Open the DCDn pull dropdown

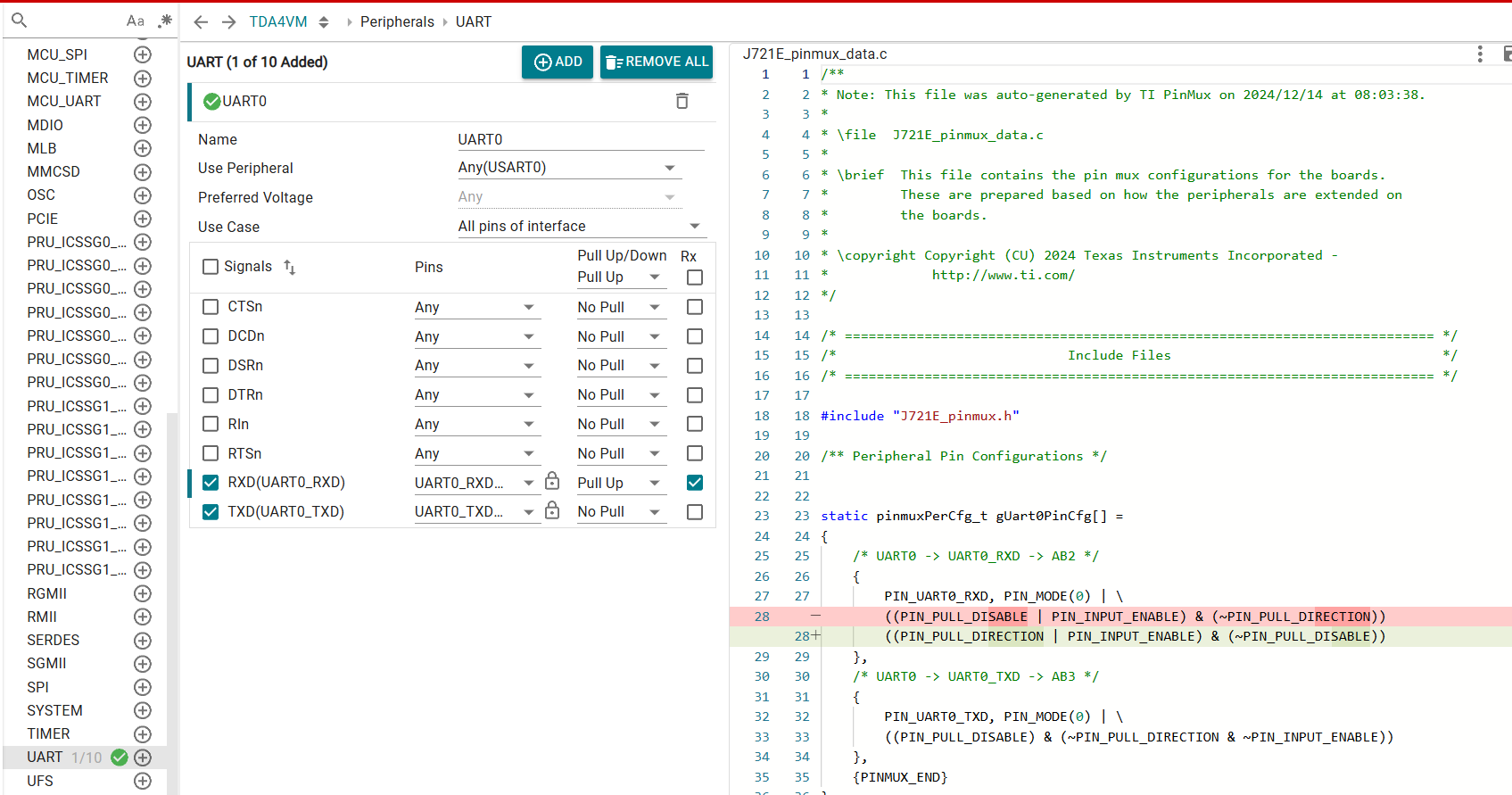point(621,337)
